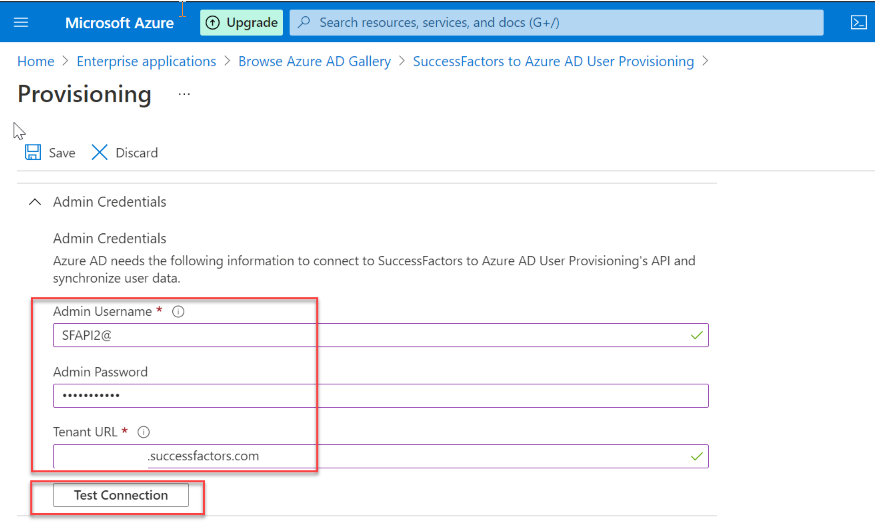
Task: Focus the Search resources search box
Action: pos(556,22)
